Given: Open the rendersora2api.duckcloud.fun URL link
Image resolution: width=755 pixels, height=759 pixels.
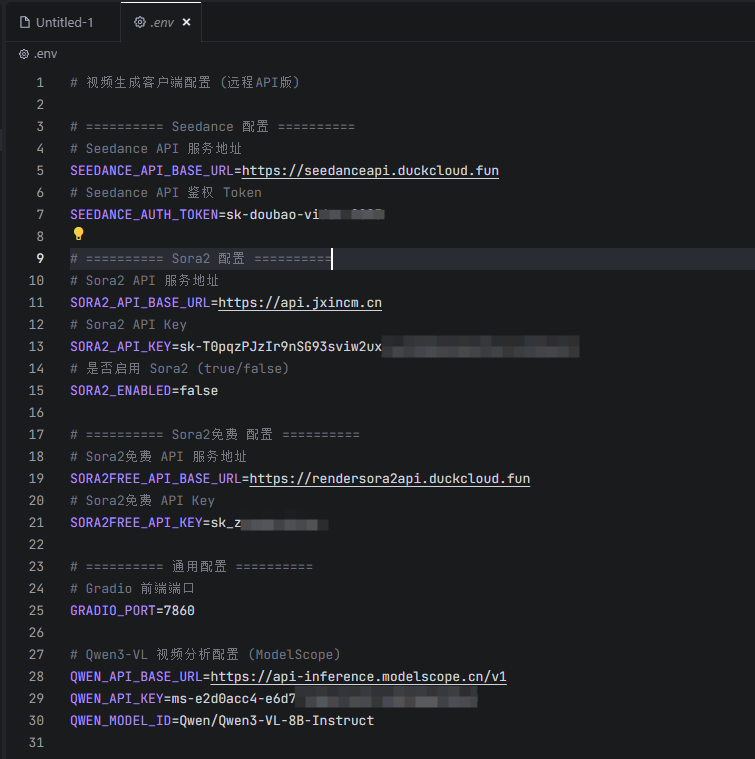Looking at the screenshot, I should (x=390, y=479).
